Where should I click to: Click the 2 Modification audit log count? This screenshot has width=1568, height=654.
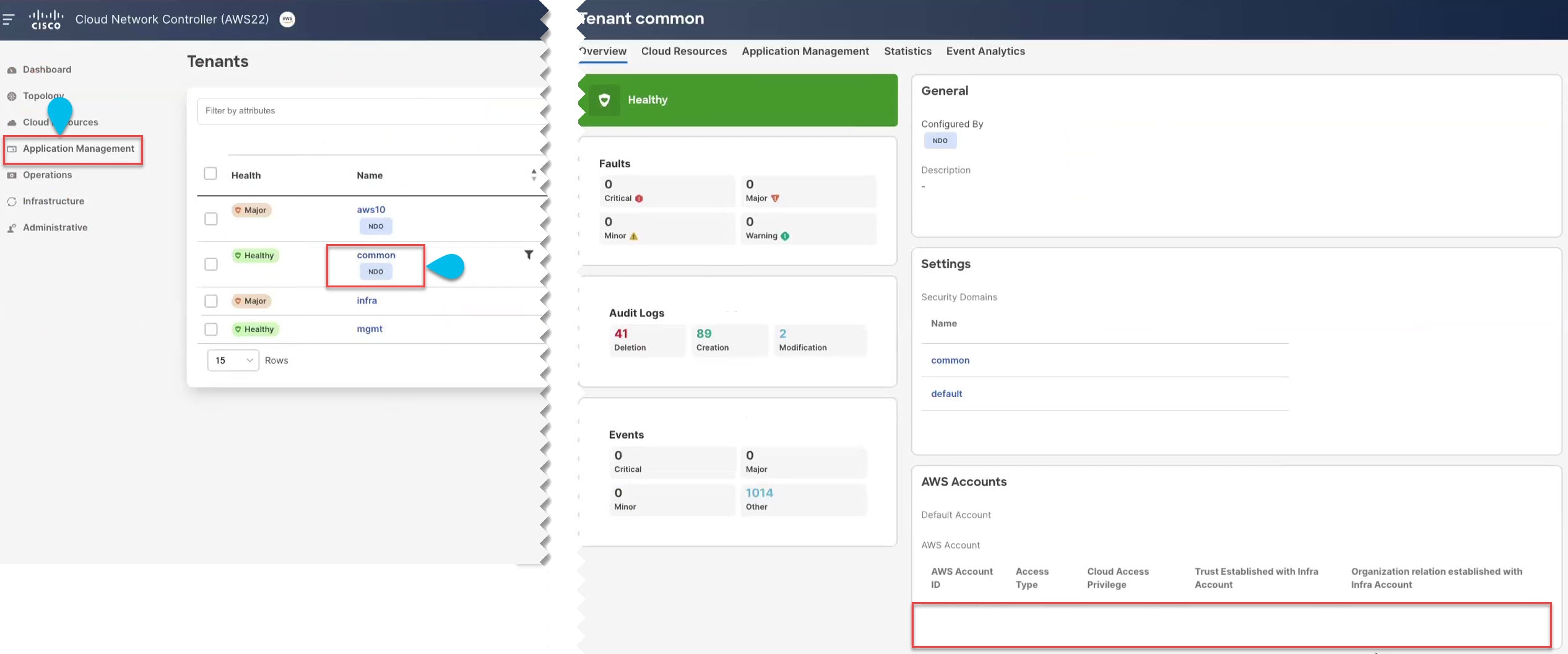coord(782,334)
